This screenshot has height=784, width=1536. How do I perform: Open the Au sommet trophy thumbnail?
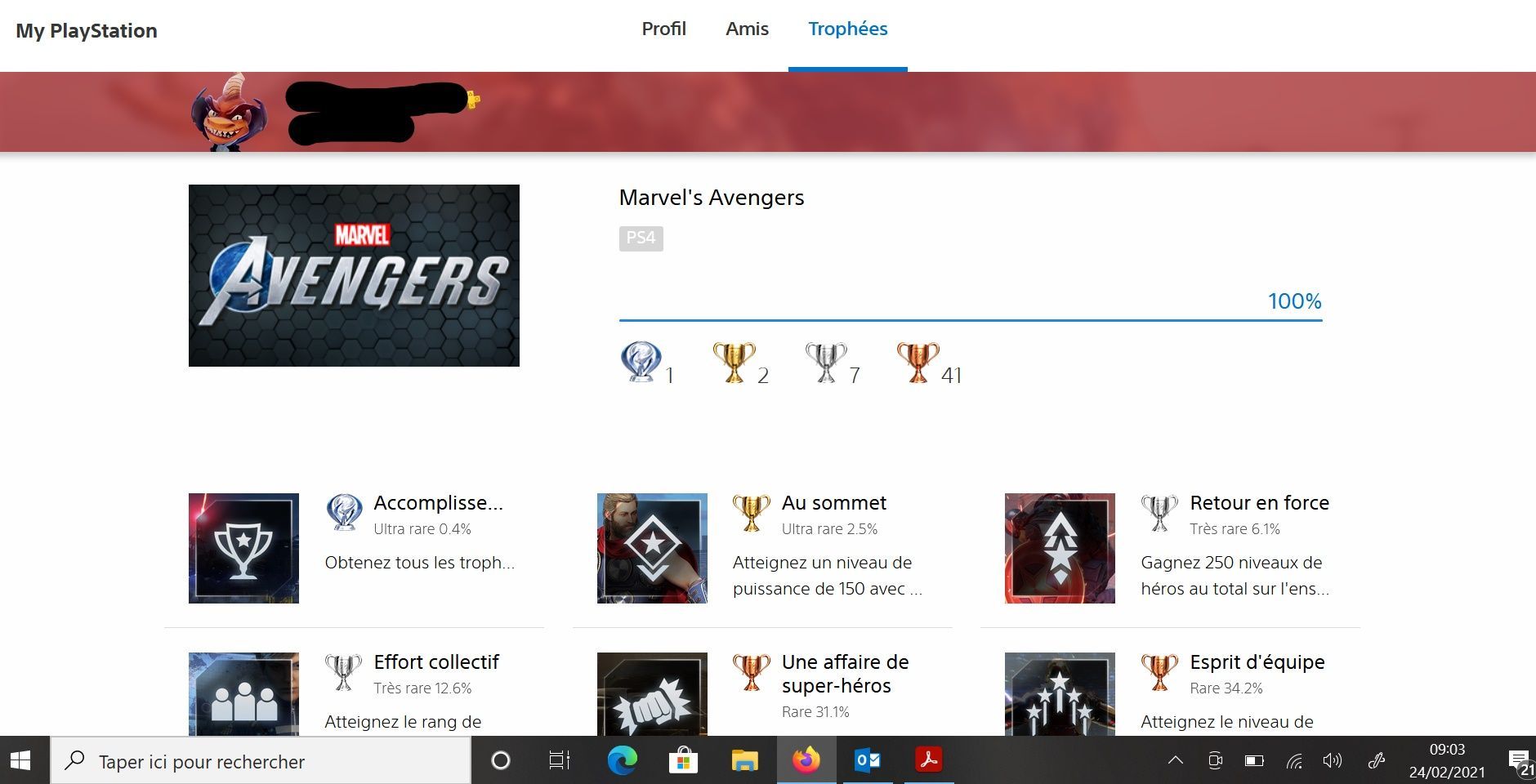click(x=652, y=548)
